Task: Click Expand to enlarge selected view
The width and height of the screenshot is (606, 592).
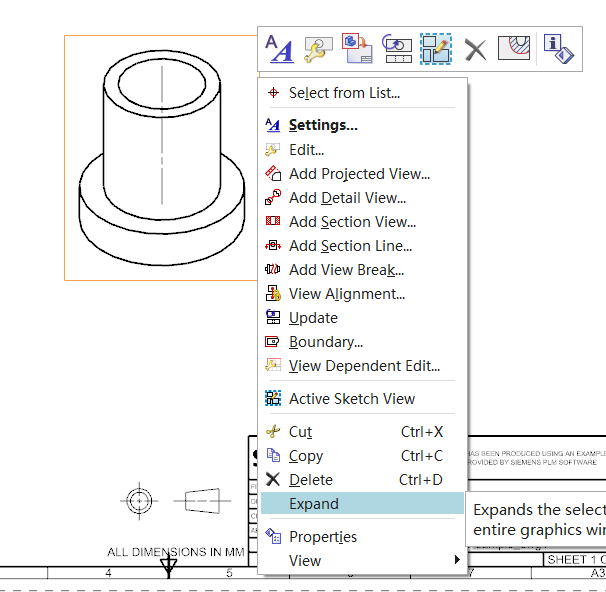Action: 314,504
